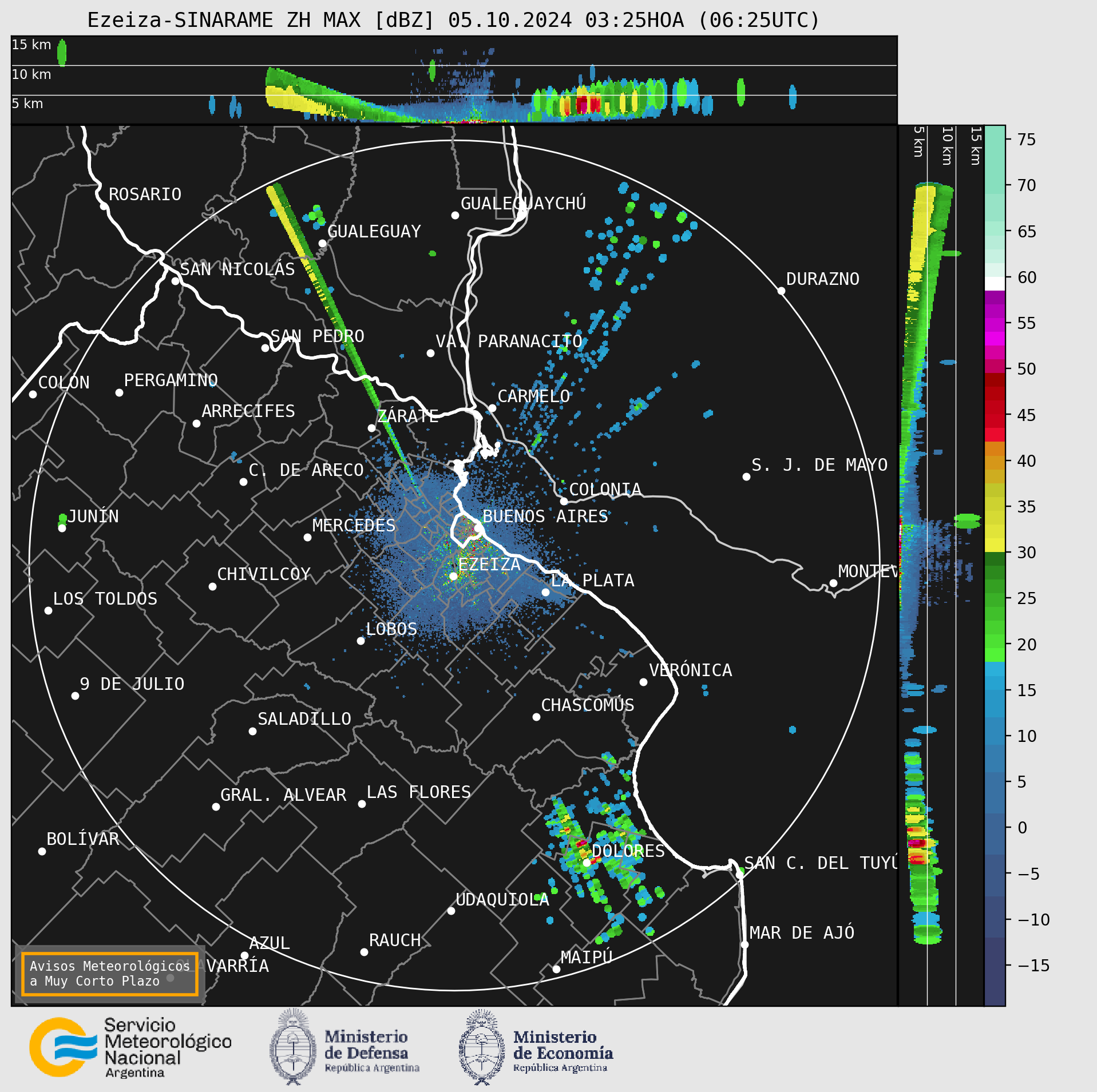Click the EZEIZA radar site label
Image resolution: width=1097 pixels, height=1092 pixels.
489,565
